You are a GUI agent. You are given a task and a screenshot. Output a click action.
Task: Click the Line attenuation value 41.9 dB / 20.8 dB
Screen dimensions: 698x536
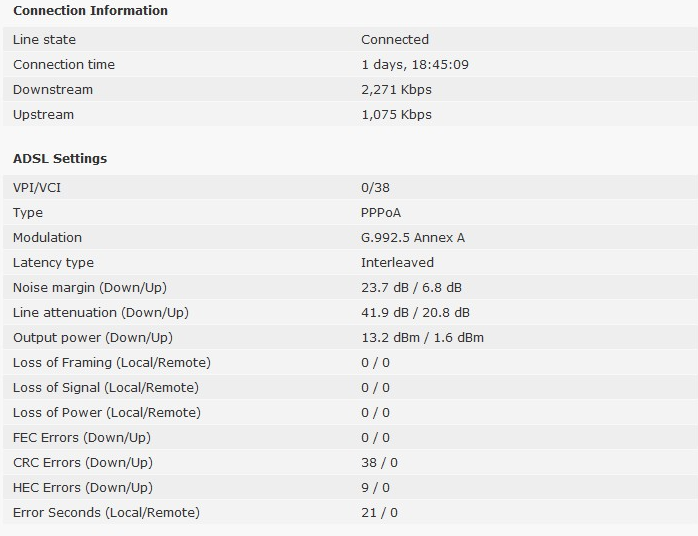pyautogui.click(x=415, y=313)
